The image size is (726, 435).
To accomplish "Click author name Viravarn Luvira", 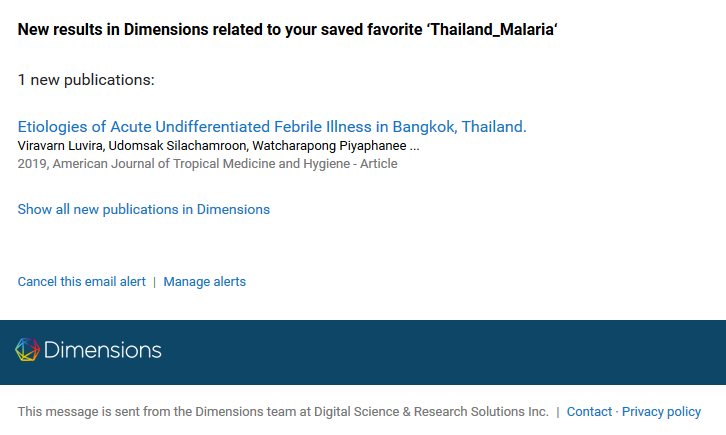I will click(x=60, y=146).
